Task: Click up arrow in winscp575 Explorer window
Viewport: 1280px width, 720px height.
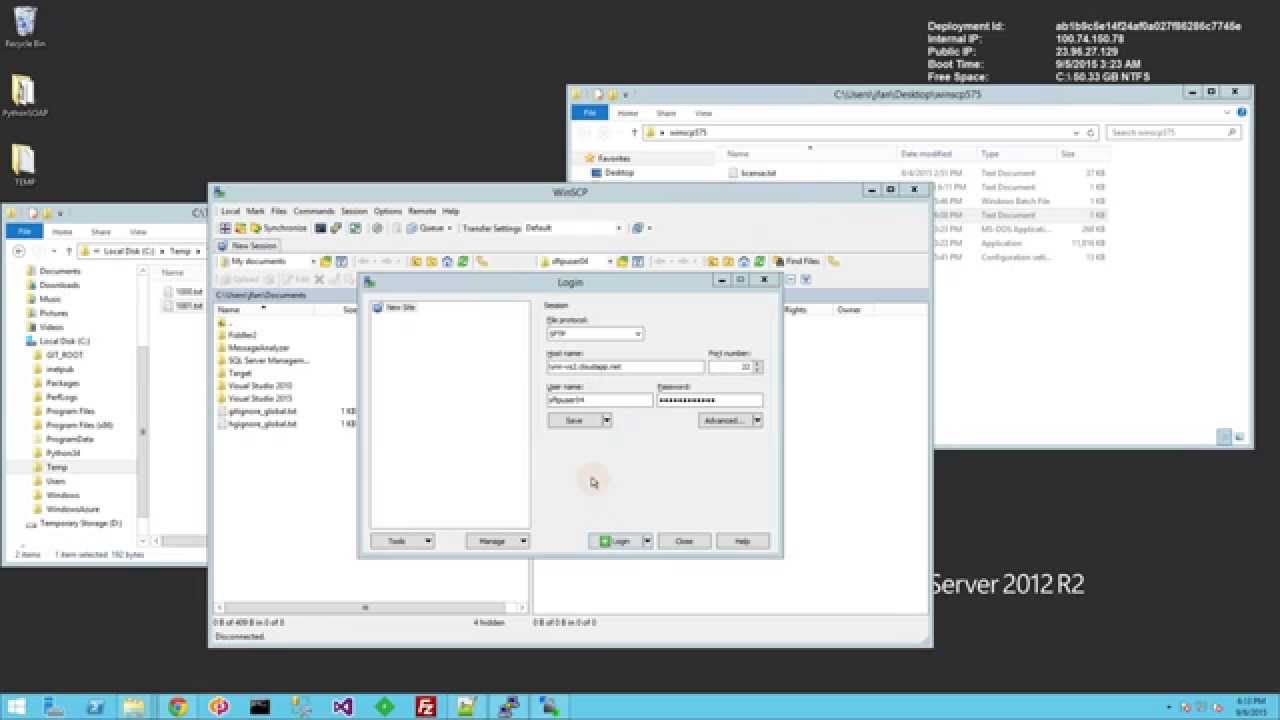Action: pos(634,132)
